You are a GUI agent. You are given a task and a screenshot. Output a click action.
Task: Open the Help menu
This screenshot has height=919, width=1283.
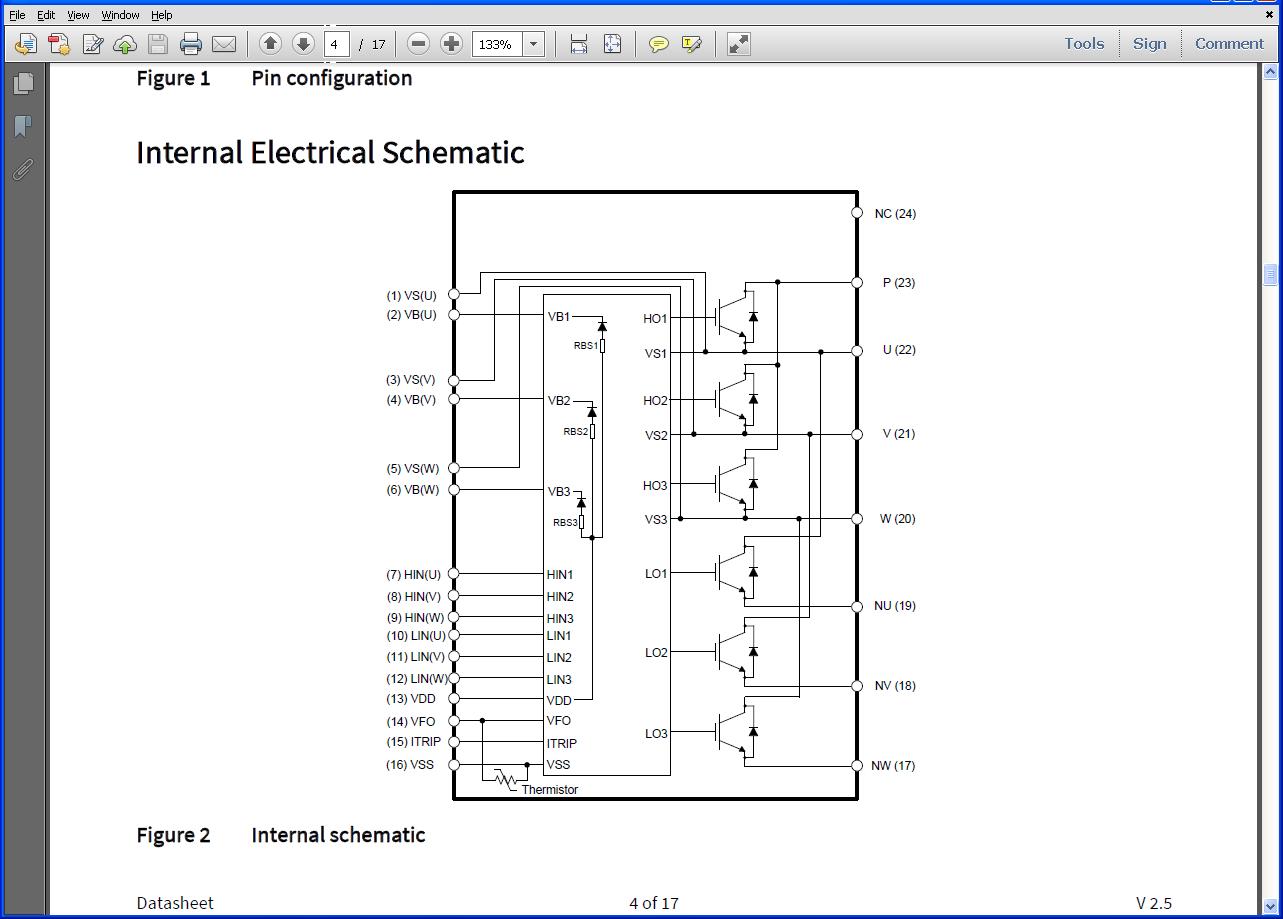point(161,15)
